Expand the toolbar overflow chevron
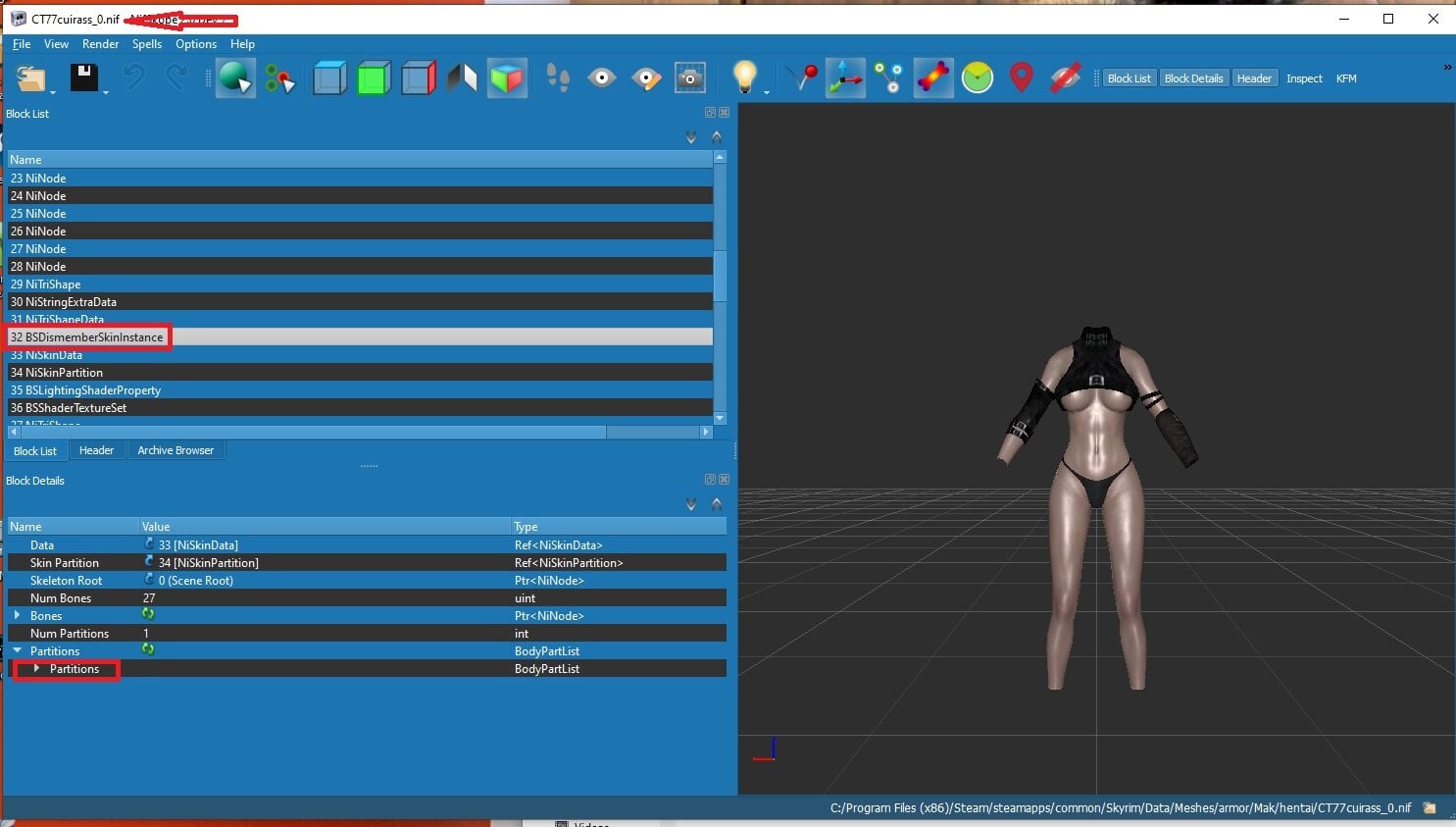This screenshot has height=827, width=1456. click(1447, 68)
